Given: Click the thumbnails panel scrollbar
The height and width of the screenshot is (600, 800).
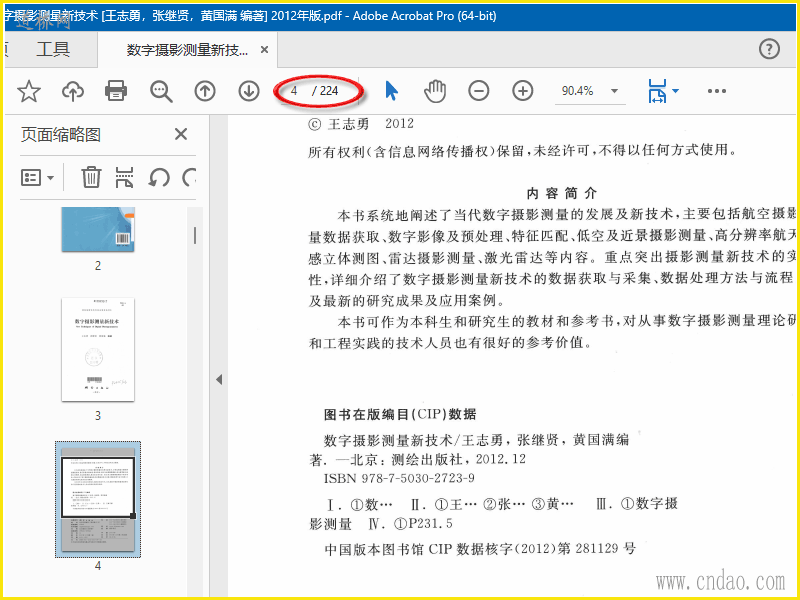Looking at the screenshot, I should click(195, 236).
